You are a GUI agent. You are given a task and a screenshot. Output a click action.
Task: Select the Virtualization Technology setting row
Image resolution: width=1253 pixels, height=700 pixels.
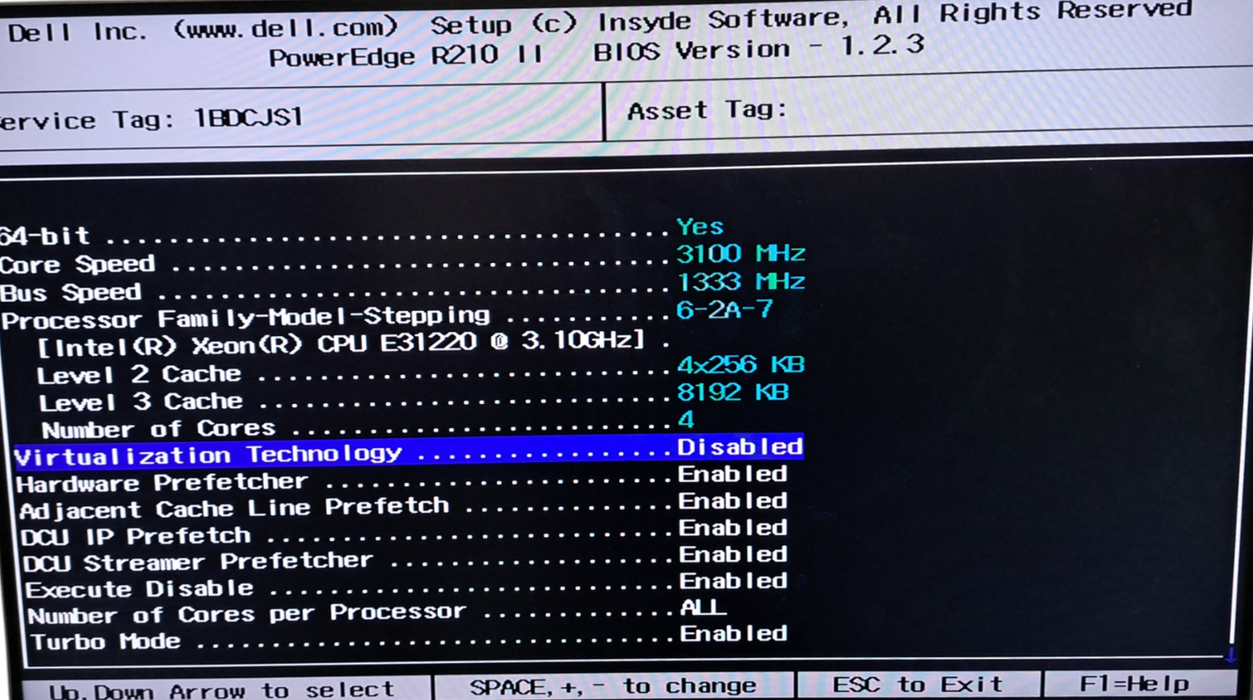[408, 452]
